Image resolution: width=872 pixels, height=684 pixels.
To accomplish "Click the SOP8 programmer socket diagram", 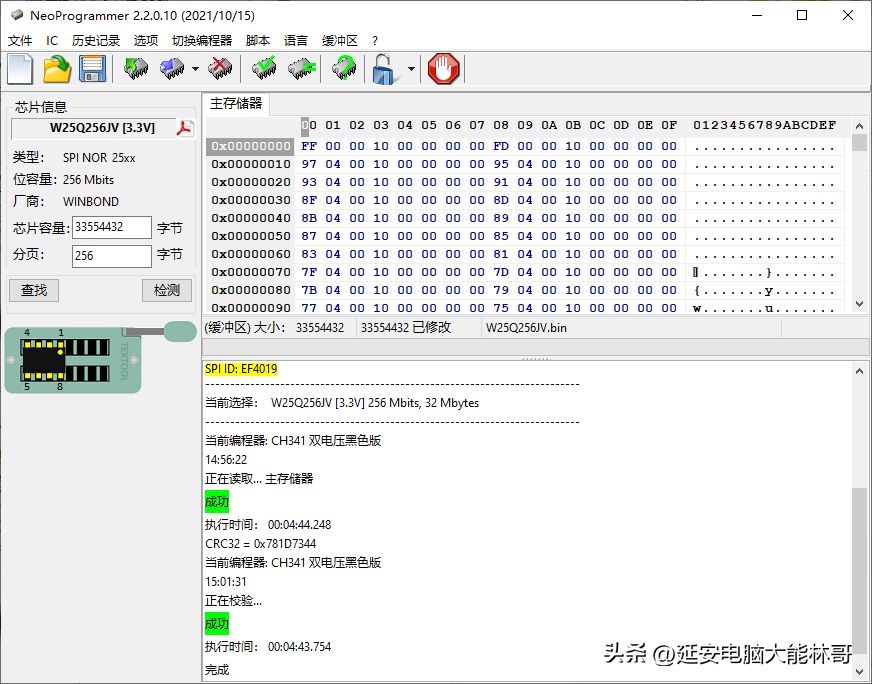I will 72,360.
